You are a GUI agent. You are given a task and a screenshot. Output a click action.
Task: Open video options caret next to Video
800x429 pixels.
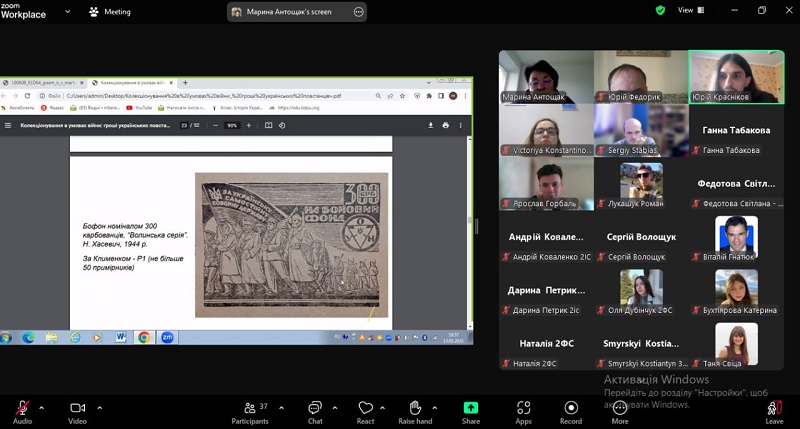tap(99, 408)
